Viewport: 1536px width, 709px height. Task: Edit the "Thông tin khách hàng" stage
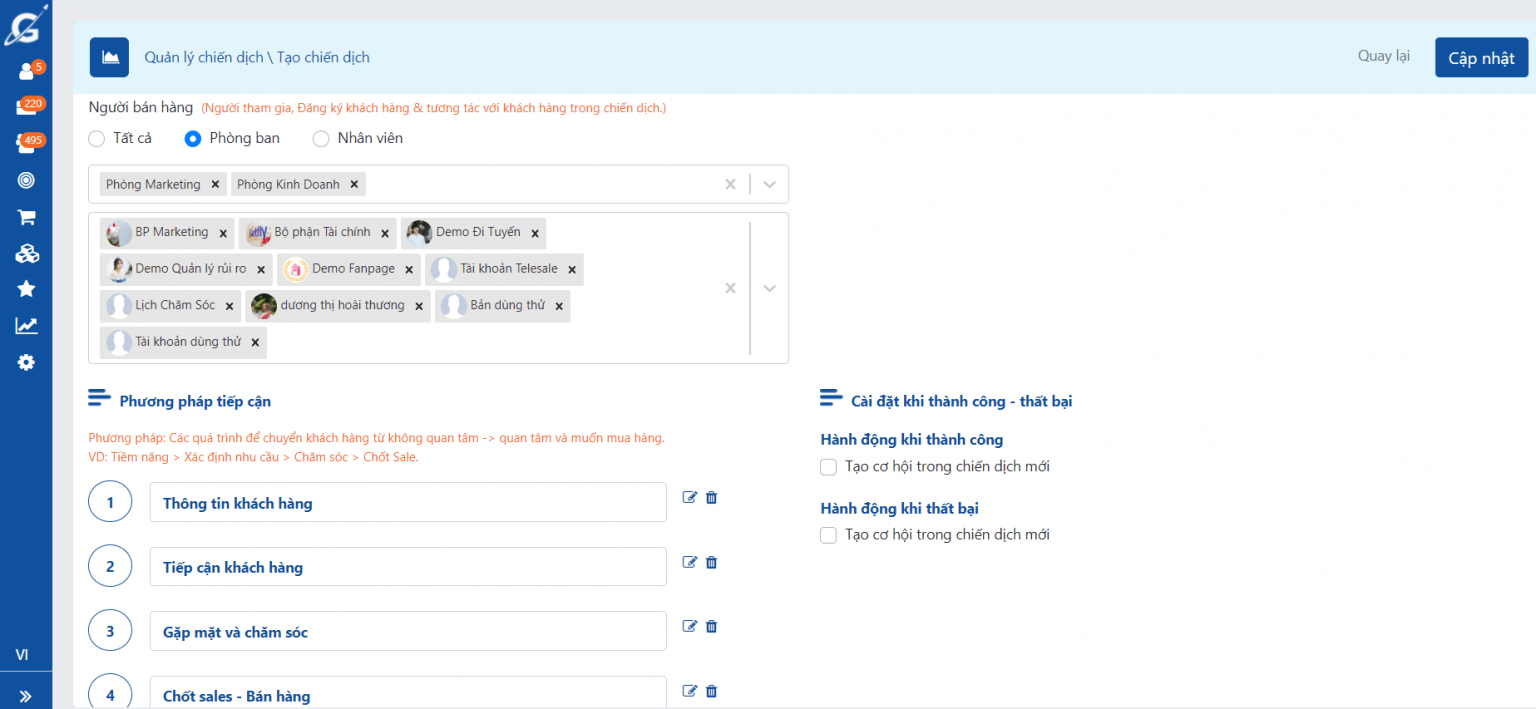click(689, 497)
